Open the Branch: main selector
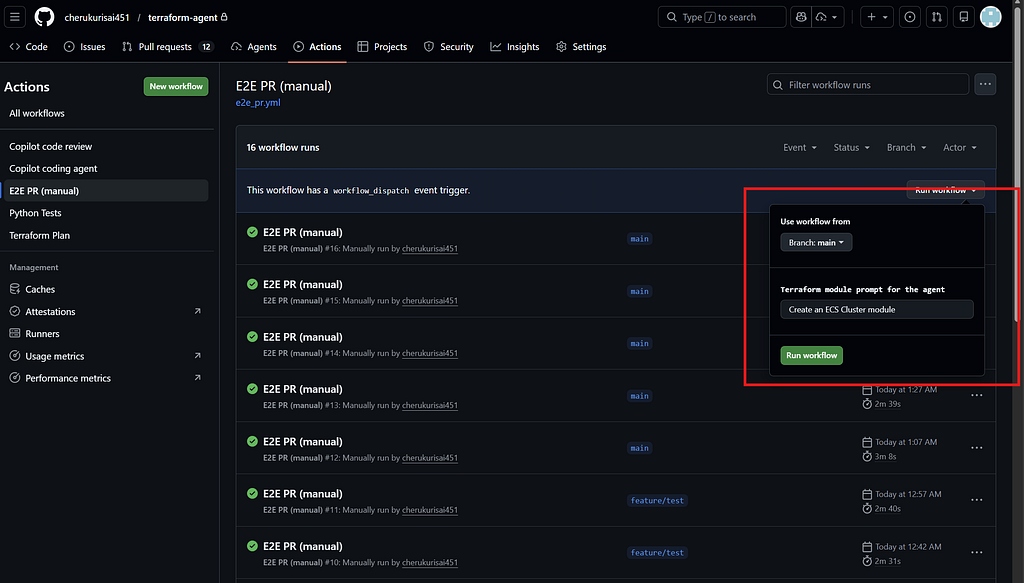The width and height of the screenshot is (1024, 583). click(x=816, y=243)
